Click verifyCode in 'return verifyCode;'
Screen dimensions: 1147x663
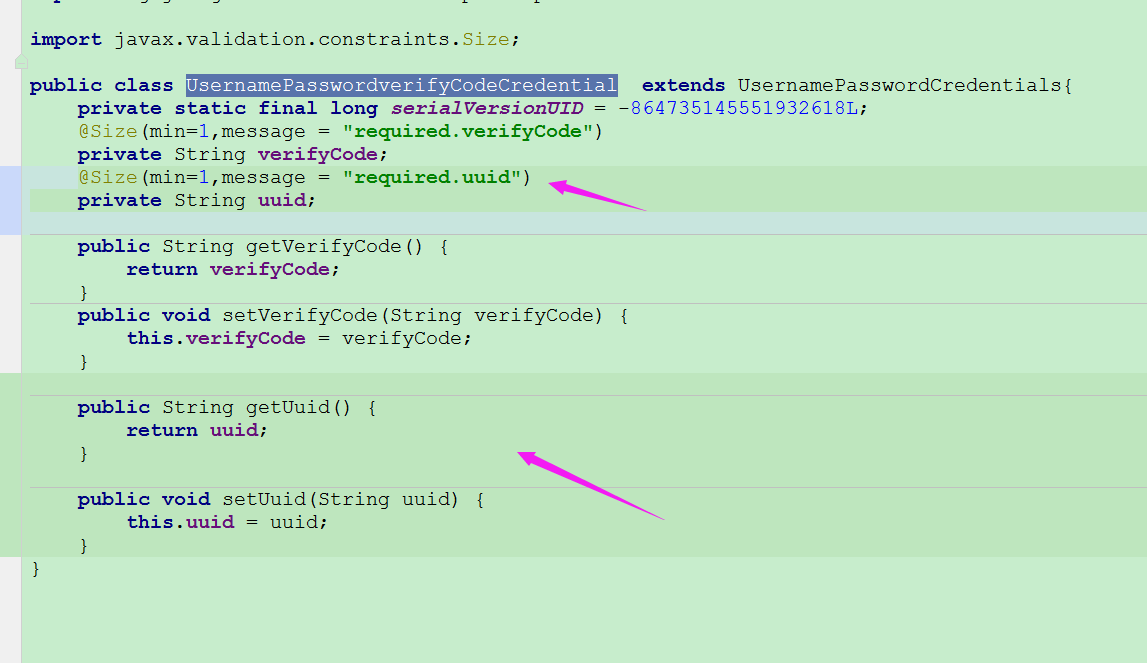click(270, 270)
